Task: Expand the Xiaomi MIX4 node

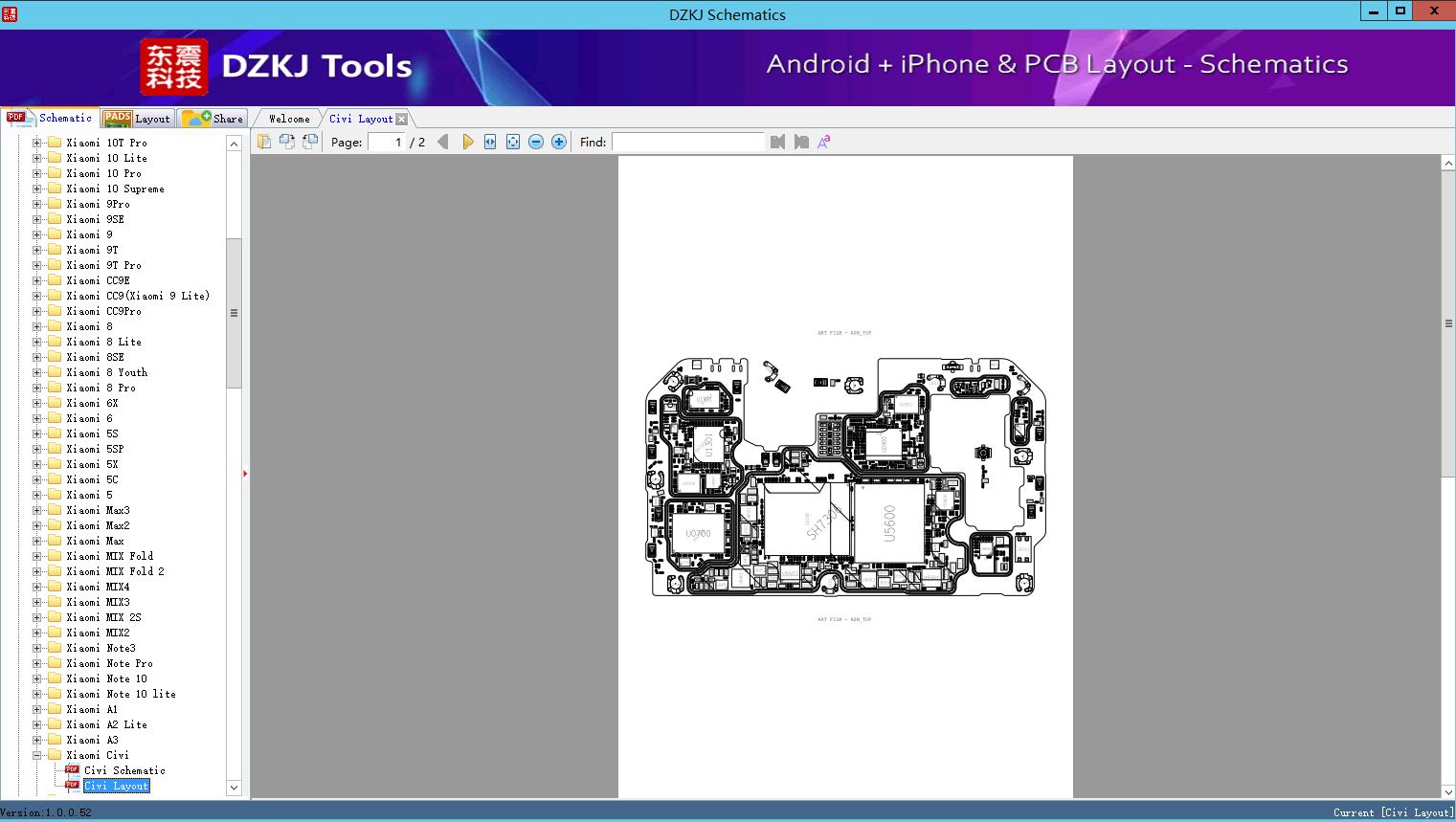Action: pos(37,587)
